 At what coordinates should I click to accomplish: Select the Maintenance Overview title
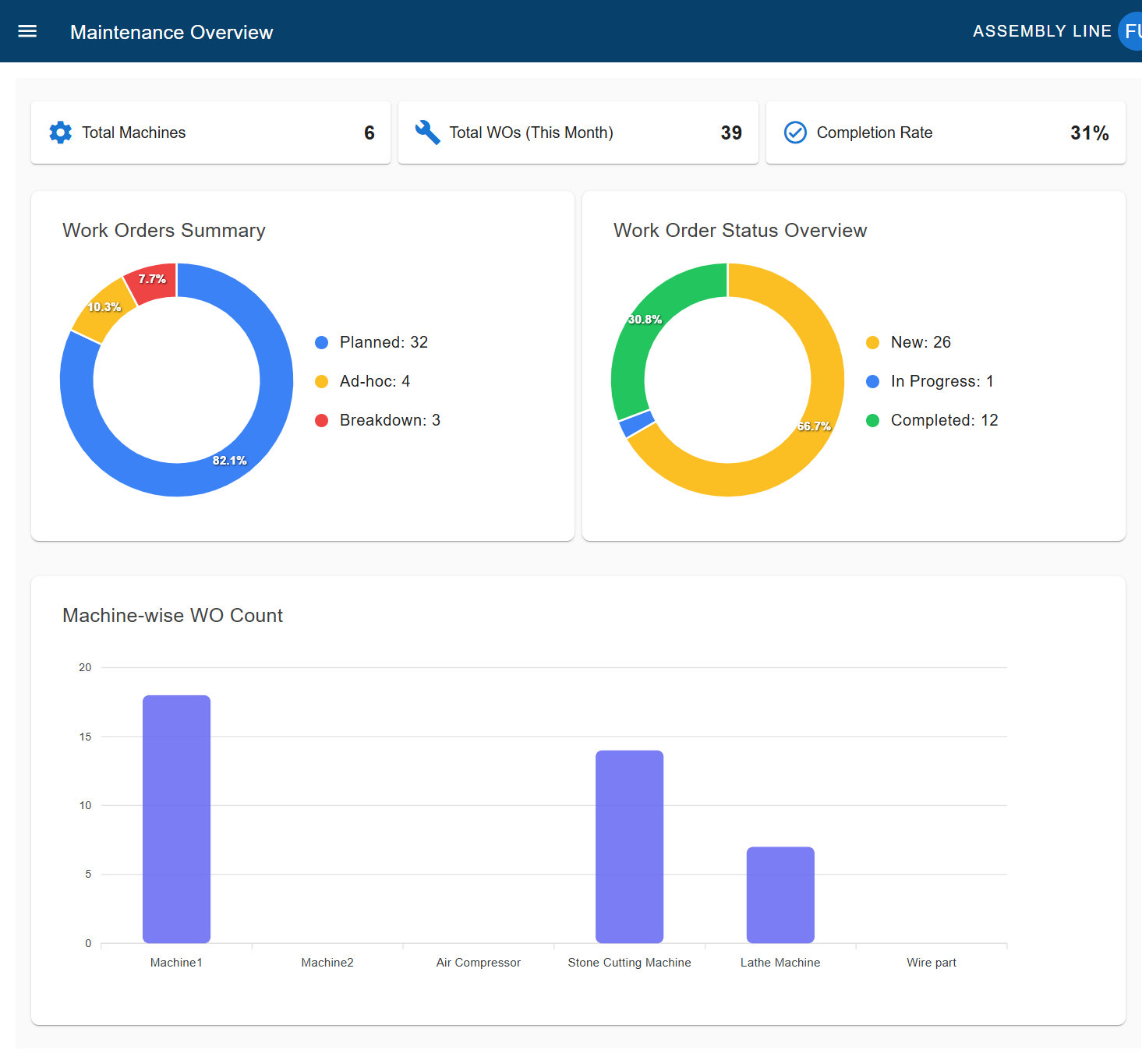tap(171, 33)
